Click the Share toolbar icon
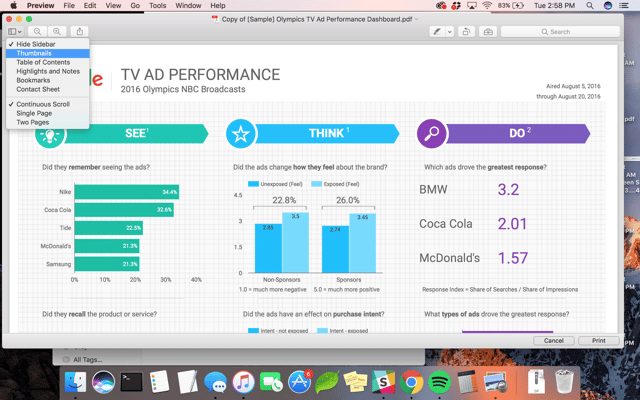The height and width of the screenshot is (400, 640). 79,32
